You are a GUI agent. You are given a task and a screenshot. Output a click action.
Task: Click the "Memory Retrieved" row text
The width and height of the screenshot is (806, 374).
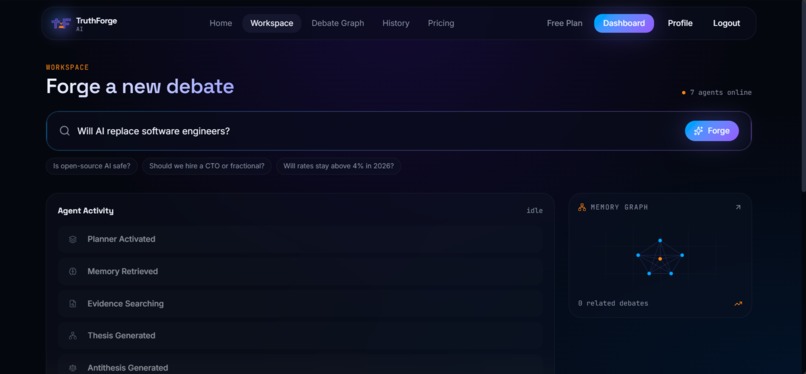point(122,271)
